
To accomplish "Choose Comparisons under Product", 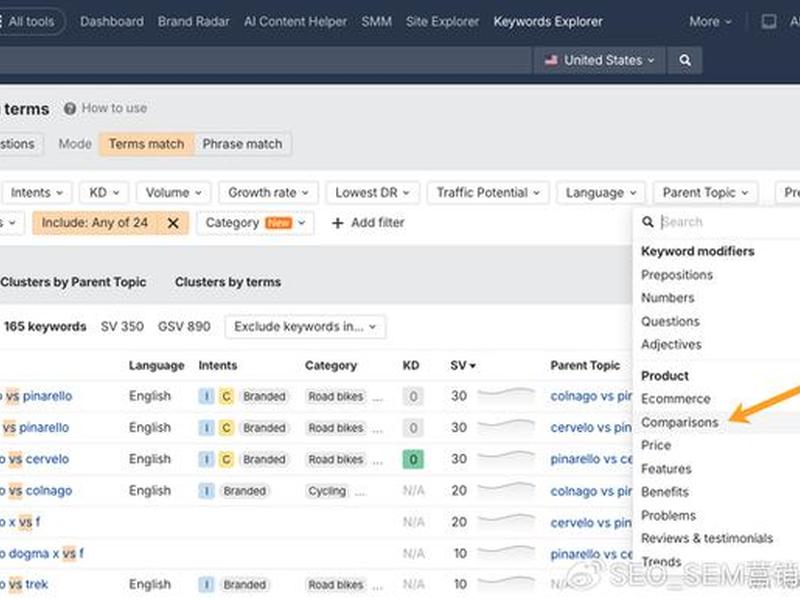I will pos(680,422).
